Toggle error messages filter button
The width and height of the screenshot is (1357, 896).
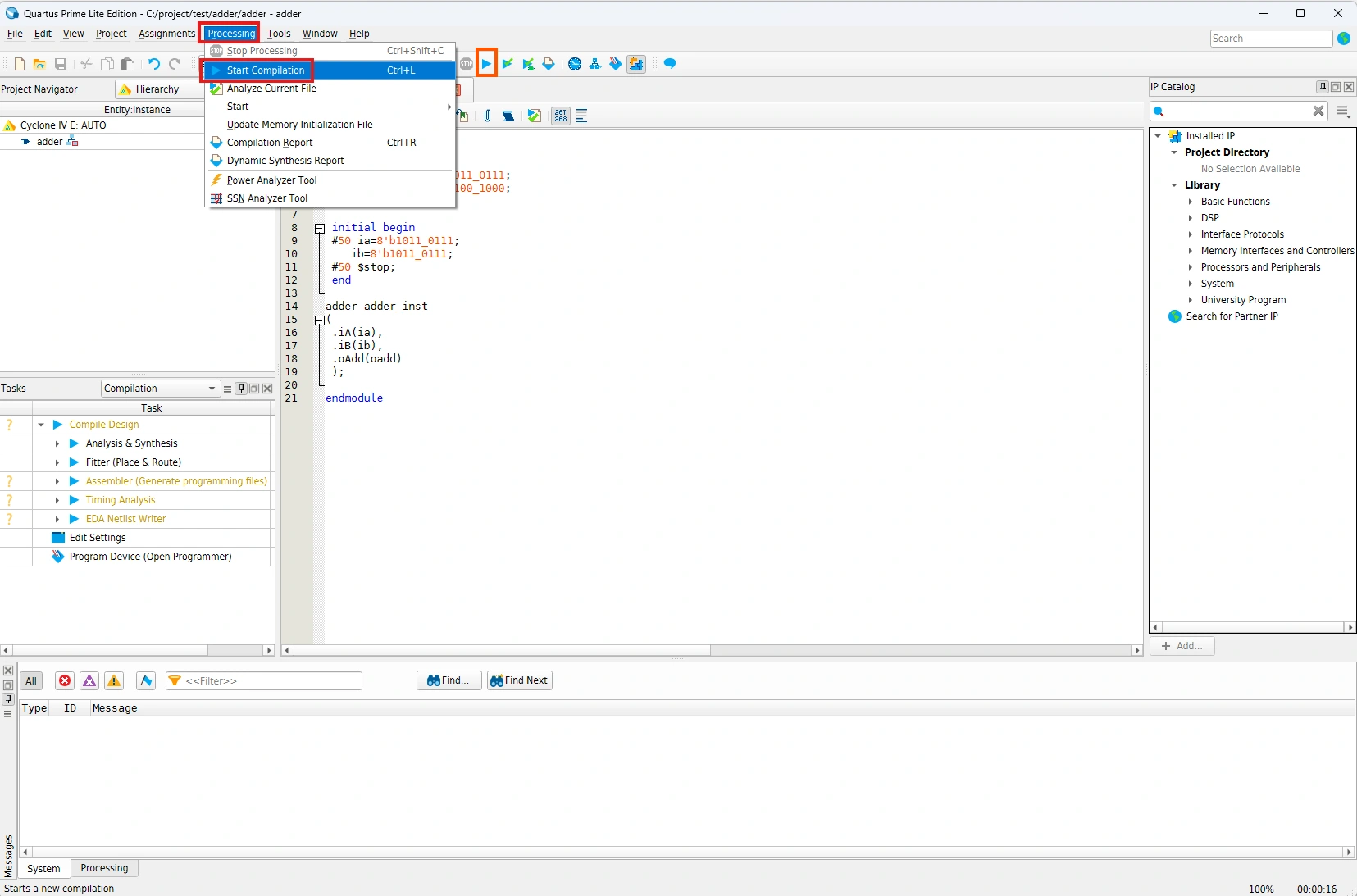(65, 680)
